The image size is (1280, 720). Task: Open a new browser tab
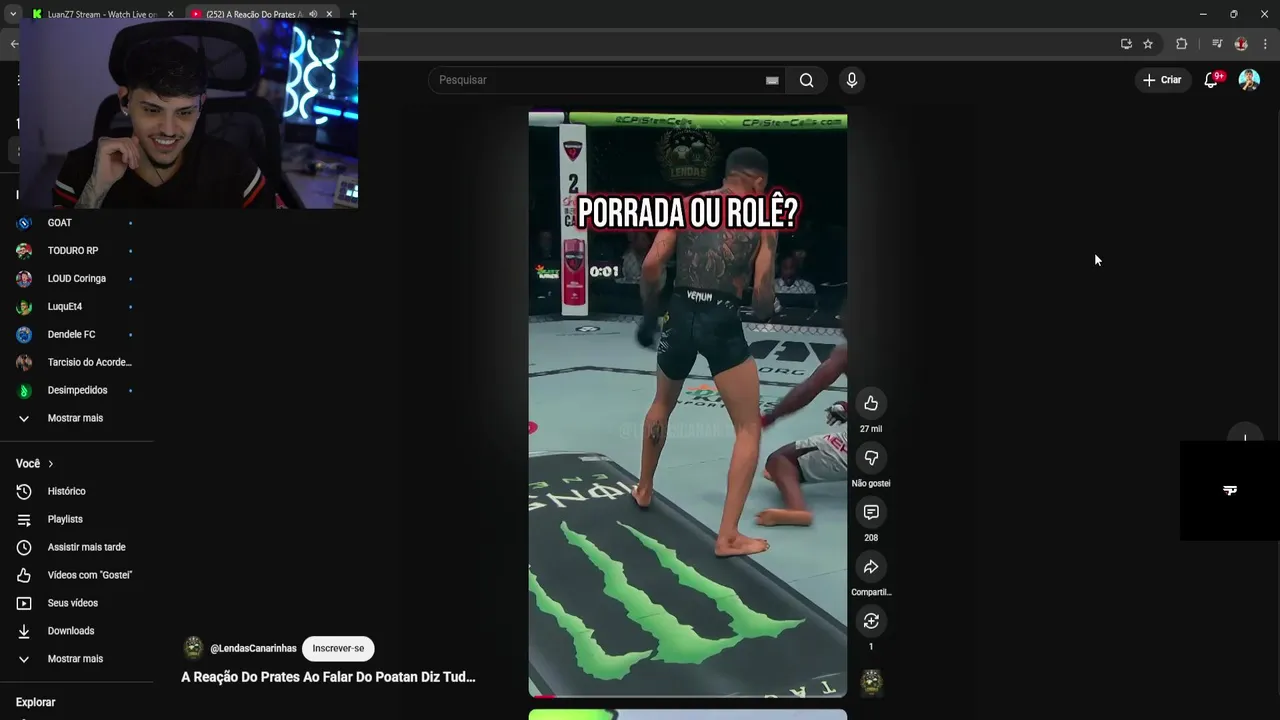pyautogui.click(x=353, y=14)
